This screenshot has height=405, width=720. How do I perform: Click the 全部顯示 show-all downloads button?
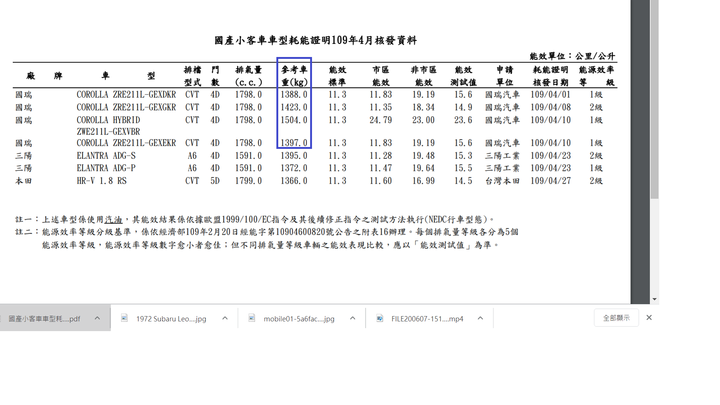(616, 318)
